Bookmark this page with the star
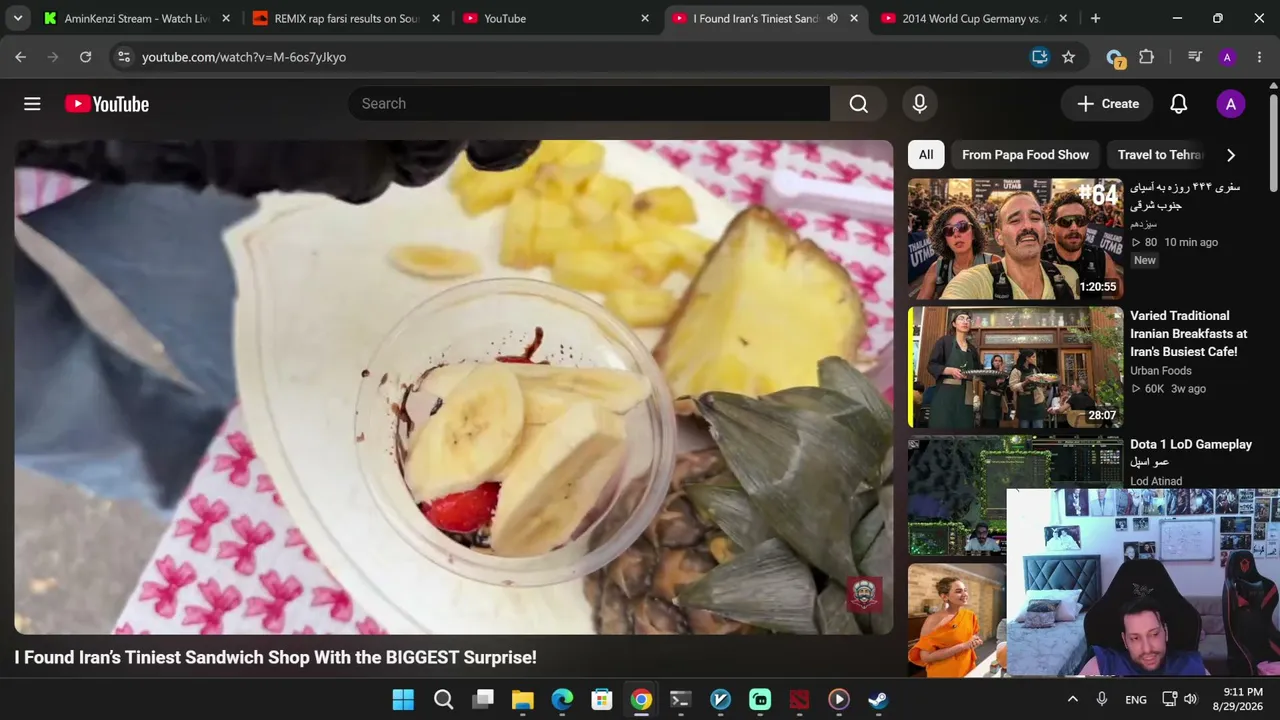 (1068, 57)
